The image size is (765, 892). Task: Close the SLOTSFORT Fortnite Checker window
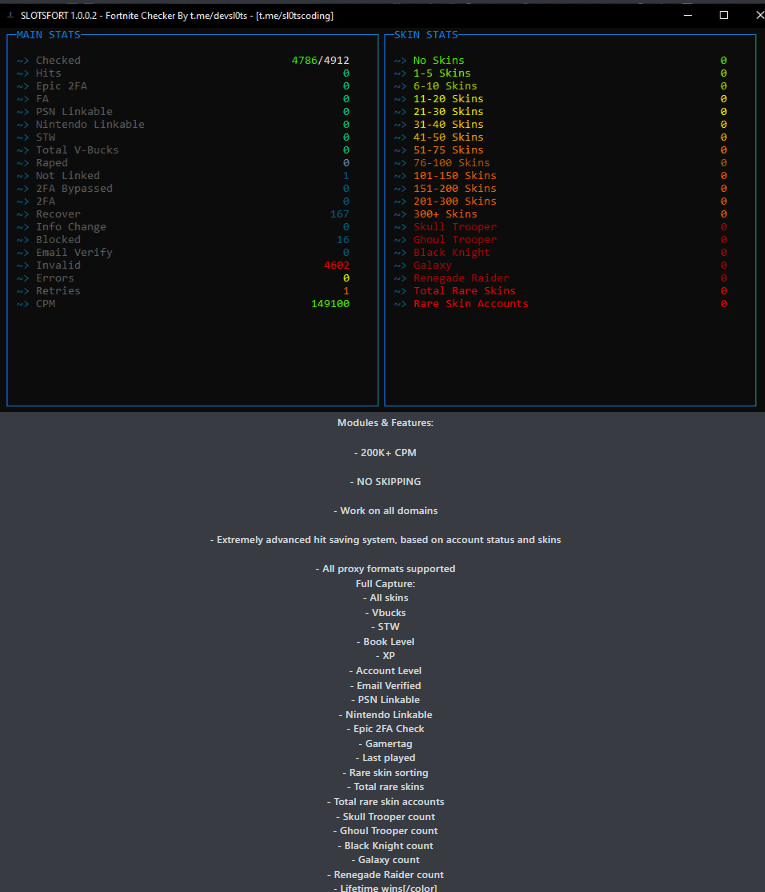(759, 15)
